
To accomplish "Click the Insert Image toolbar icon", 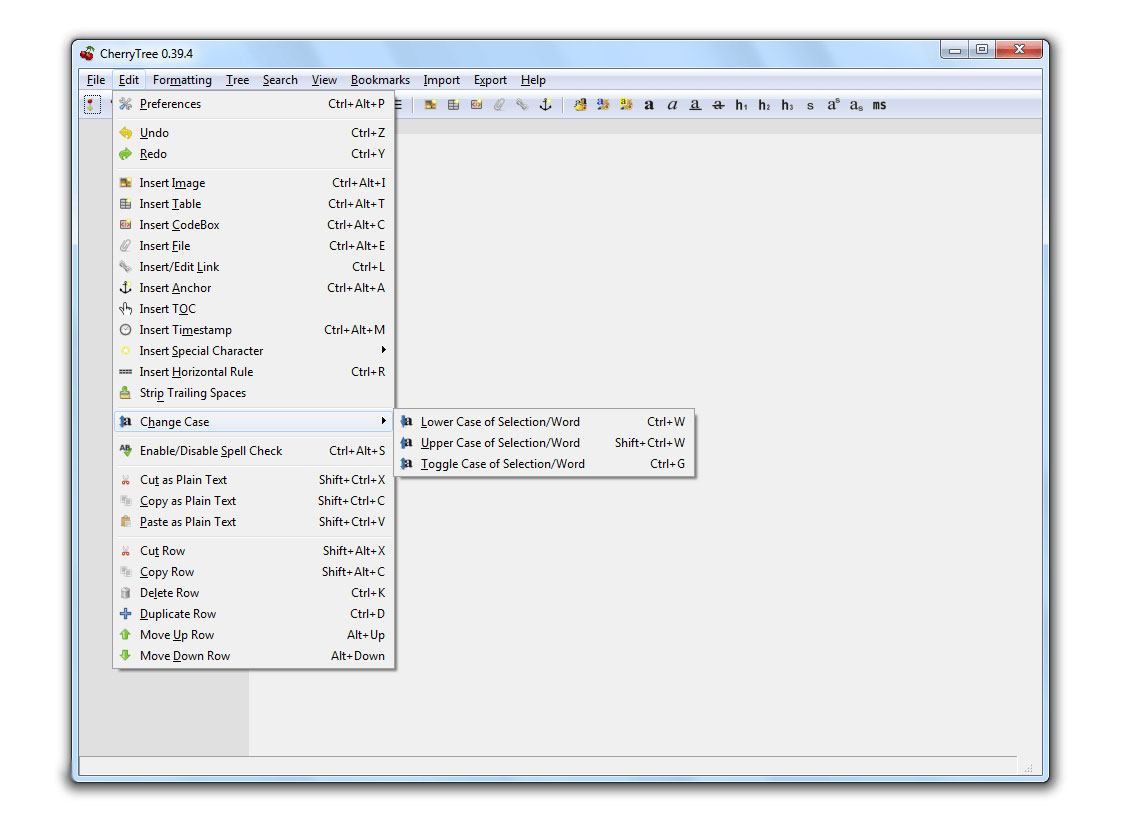I will (430, 105).
